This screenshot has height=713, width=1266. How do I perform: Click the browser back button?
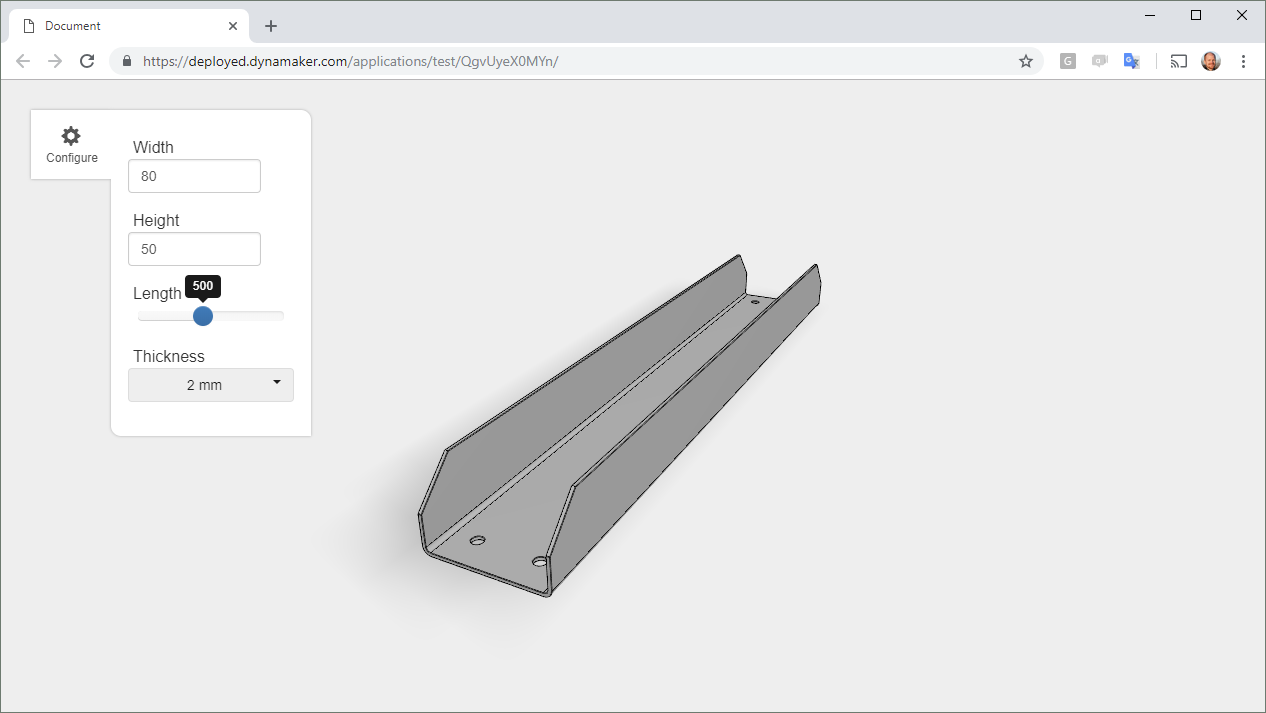[22, 61]
